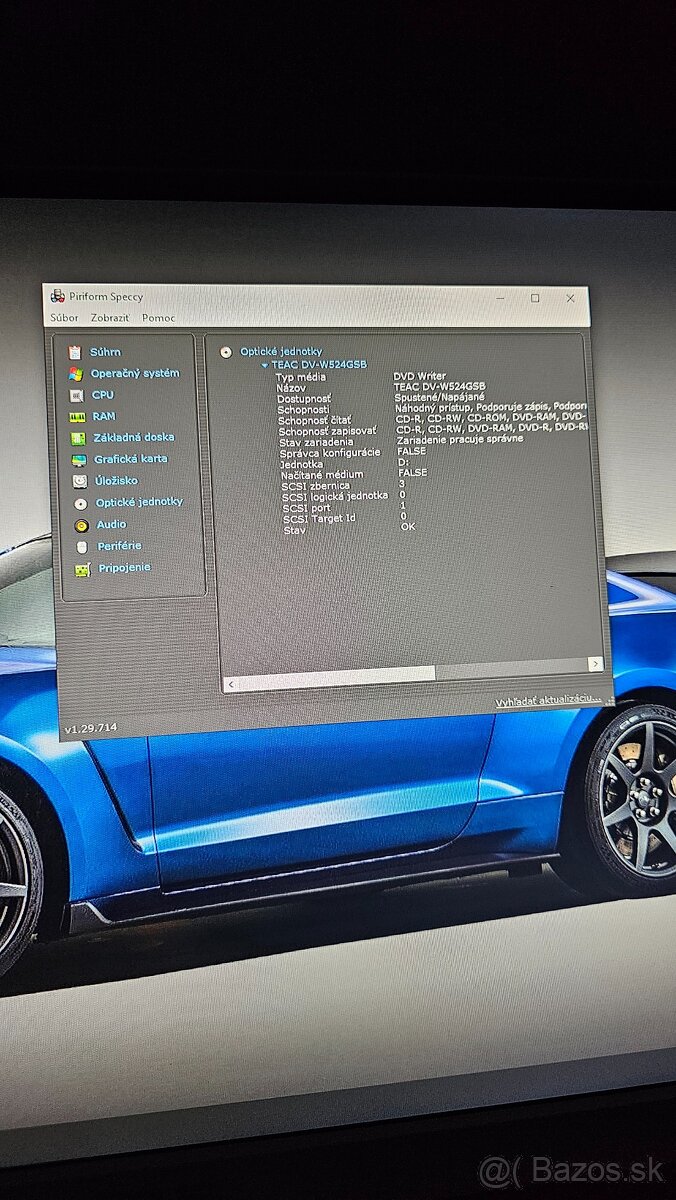Maximize the Piriform Speccy window

pos(535,298)
